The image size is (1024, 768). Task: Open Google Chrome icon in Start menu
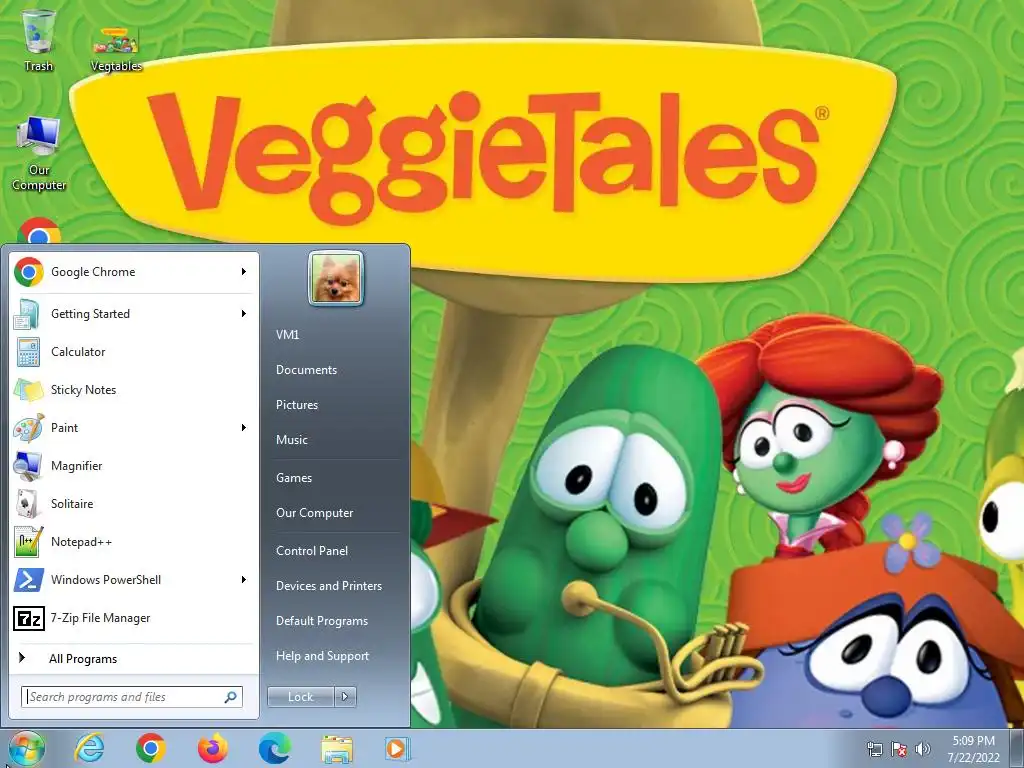click(29, 272)
